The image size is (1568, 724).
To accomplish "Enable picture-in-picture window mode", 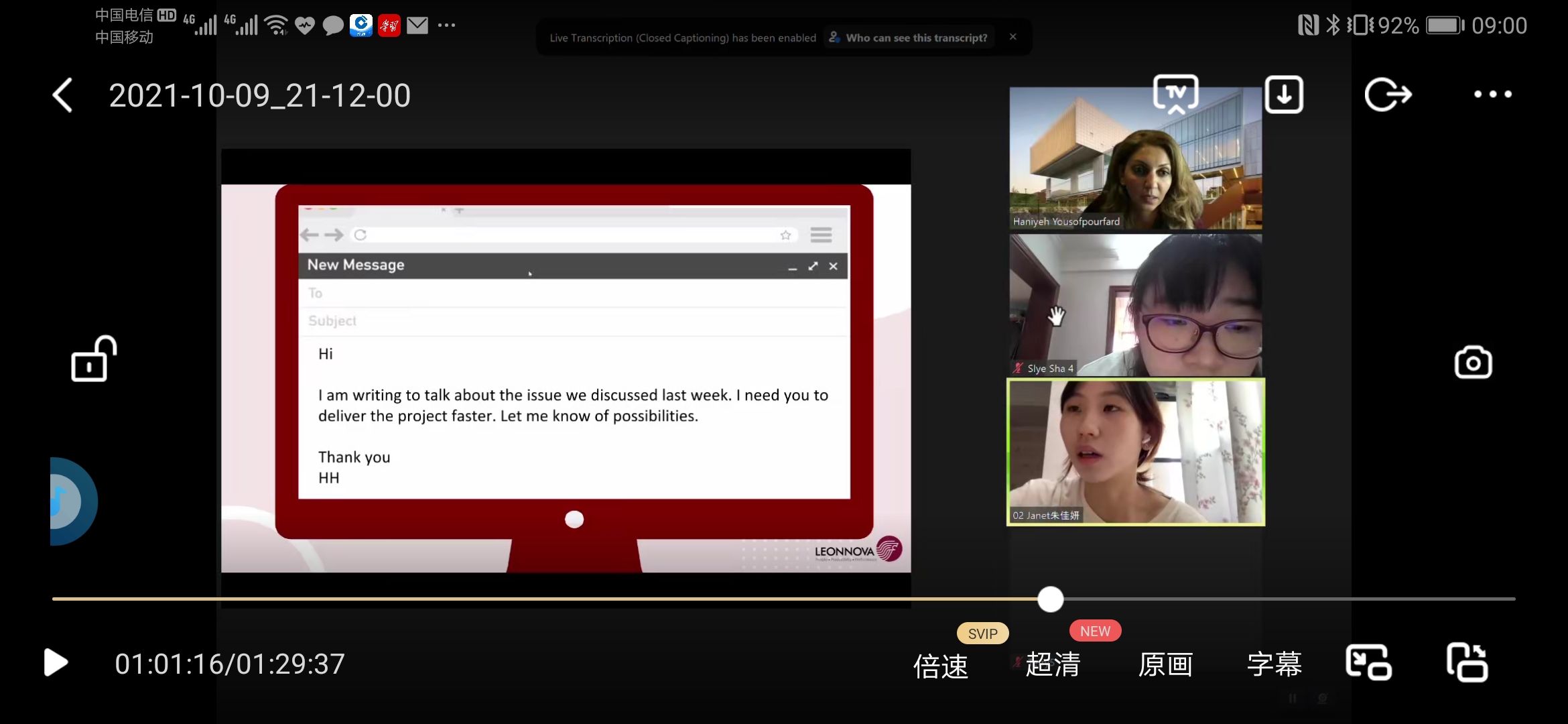I will click(x=1368, y=663).
